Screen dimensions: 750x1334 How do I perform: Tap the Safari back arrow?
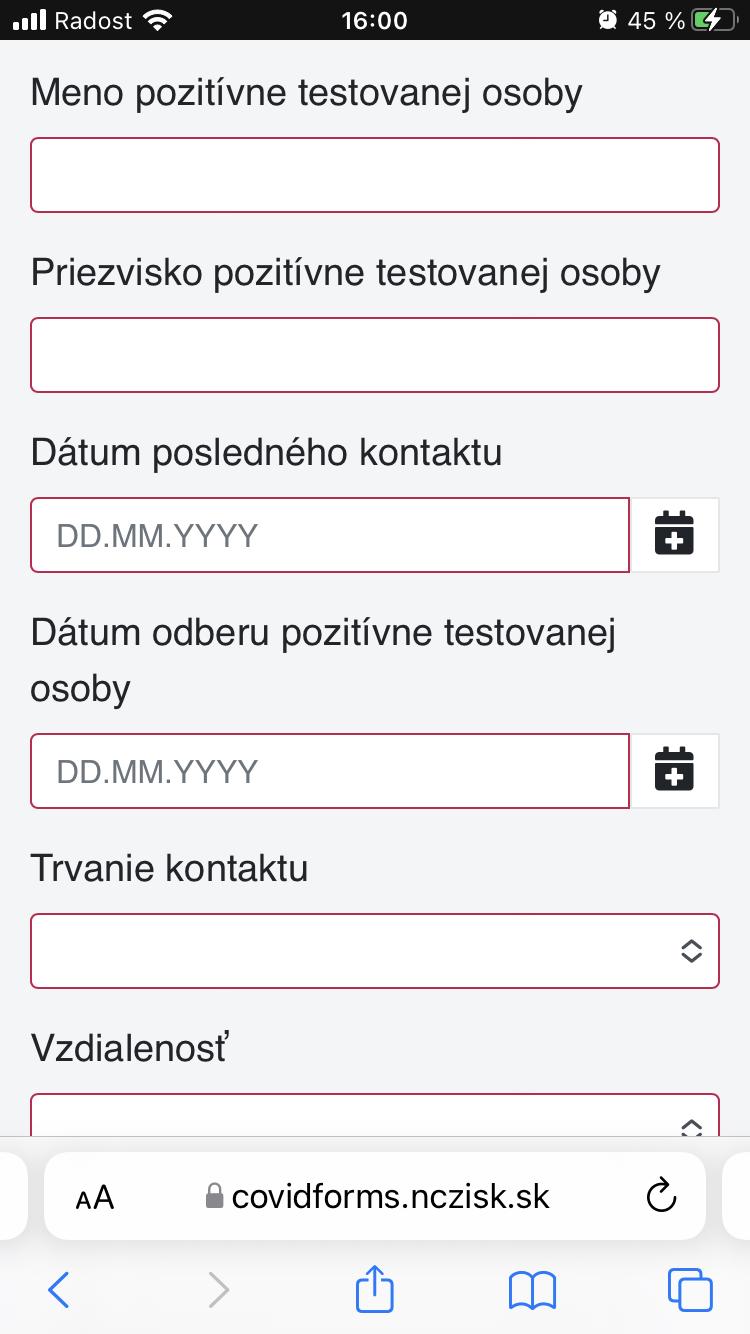[59, 1289]
